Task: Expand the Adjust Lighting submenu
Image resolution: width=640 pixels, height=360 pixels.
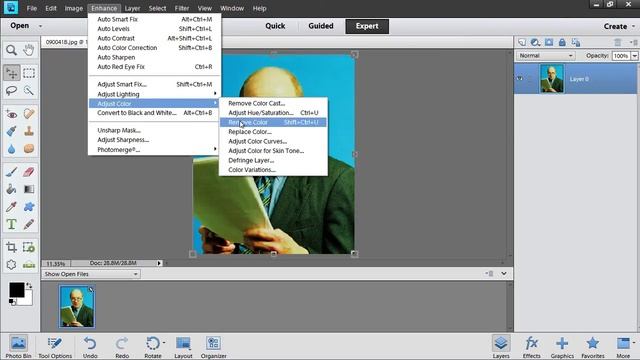Action: click(154, 94)
